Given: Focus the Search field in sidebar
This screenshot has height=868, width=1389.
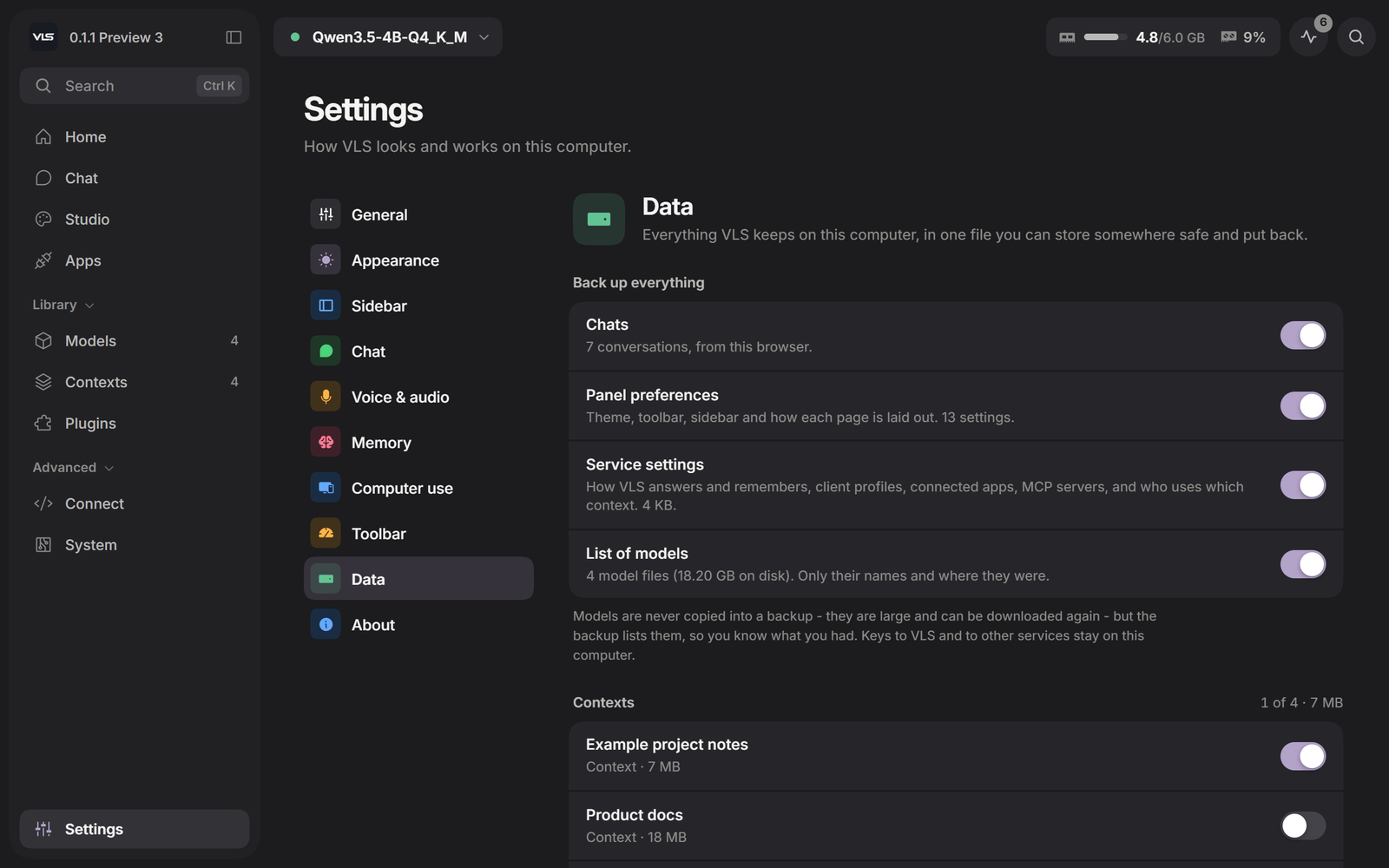Looking at the screenshot, I should pyautogui.click(x=135, y=86).
